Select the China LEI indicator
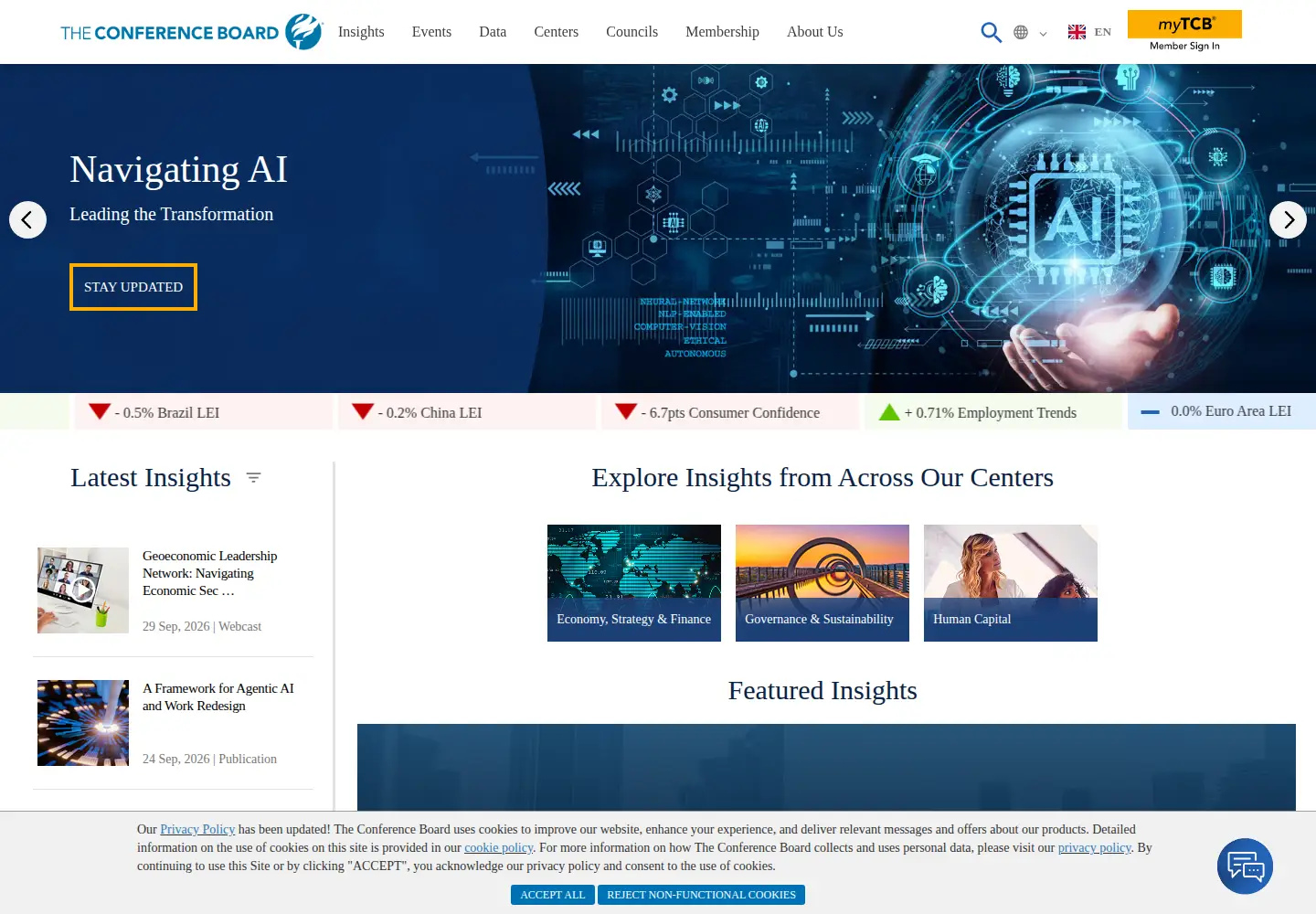The width and height of the screenshot is (1316, 914). tap(468, 412)
